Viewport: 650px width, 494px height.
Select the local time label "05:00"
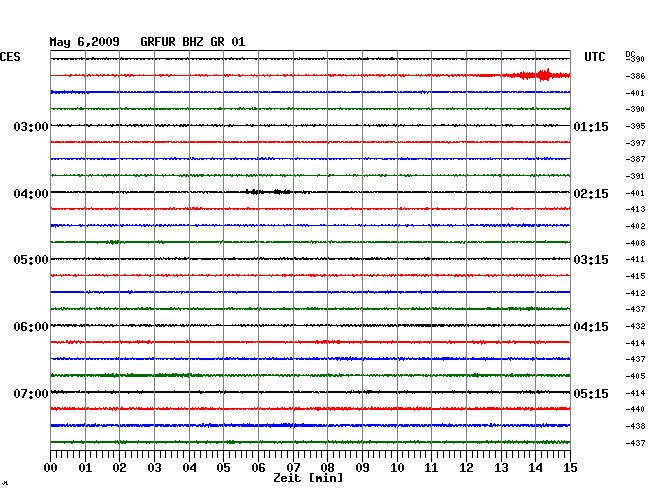point(31,260)
